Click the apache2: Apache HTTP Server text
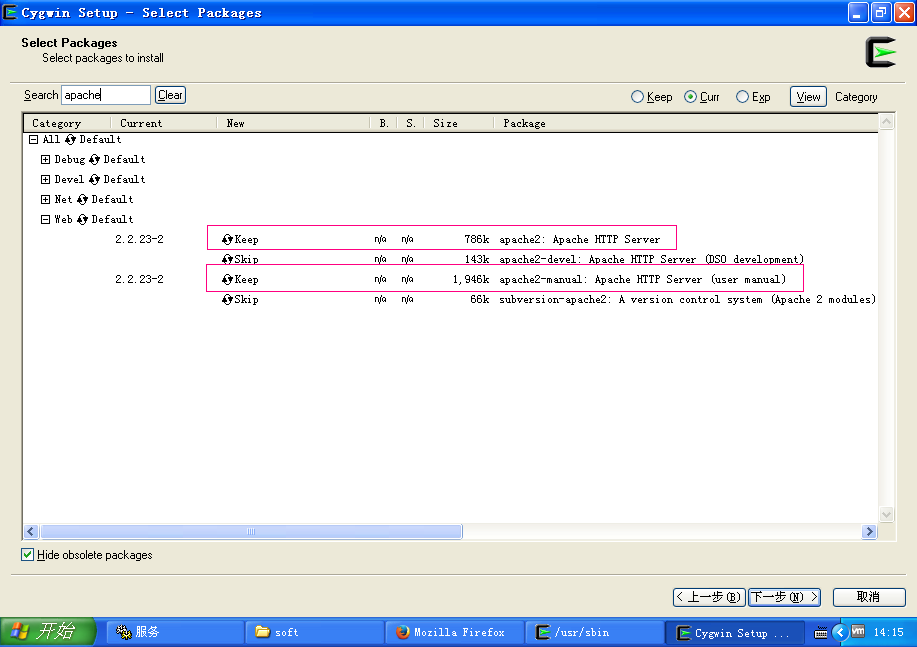The height and width of the screenshot is (647, 917). coord(579,239)
